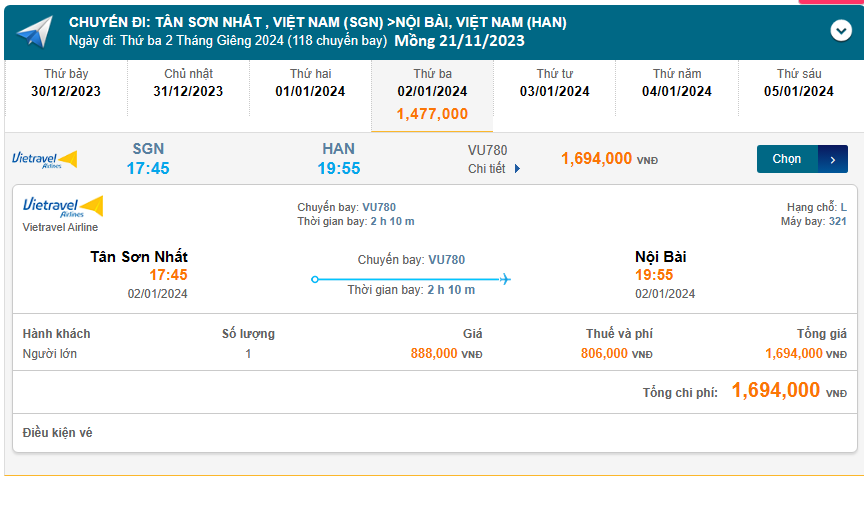The image size is (864, 516).
Task: Select Thứ bảy 30/12/2023 date tab
Action: (66, 83)
